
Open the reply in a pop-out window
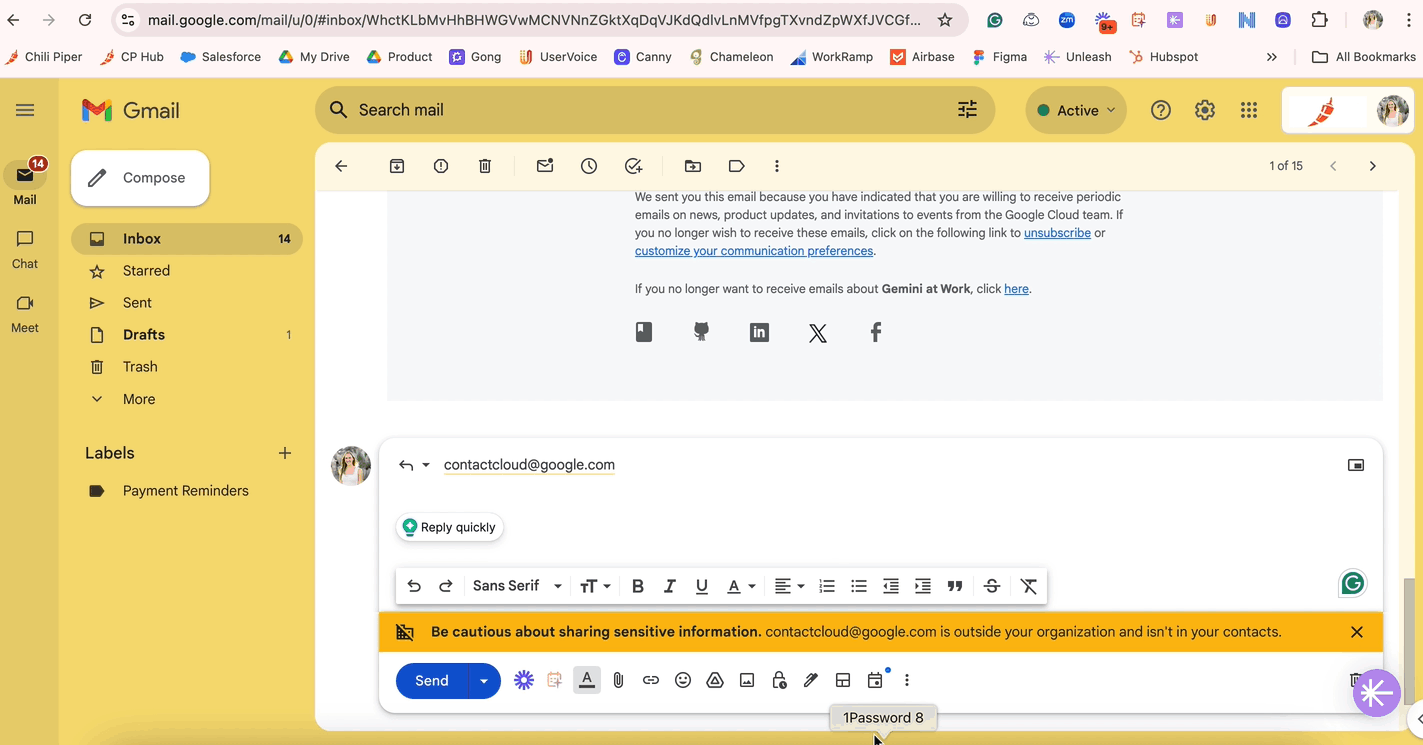coord(1356,465)
